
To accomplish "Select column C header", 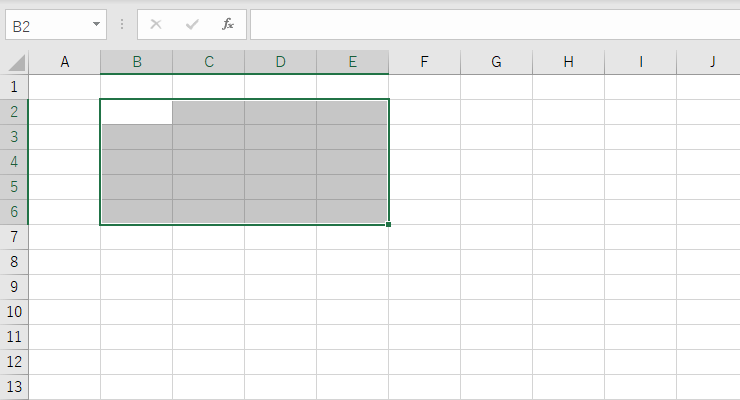I will coord(209,62).
